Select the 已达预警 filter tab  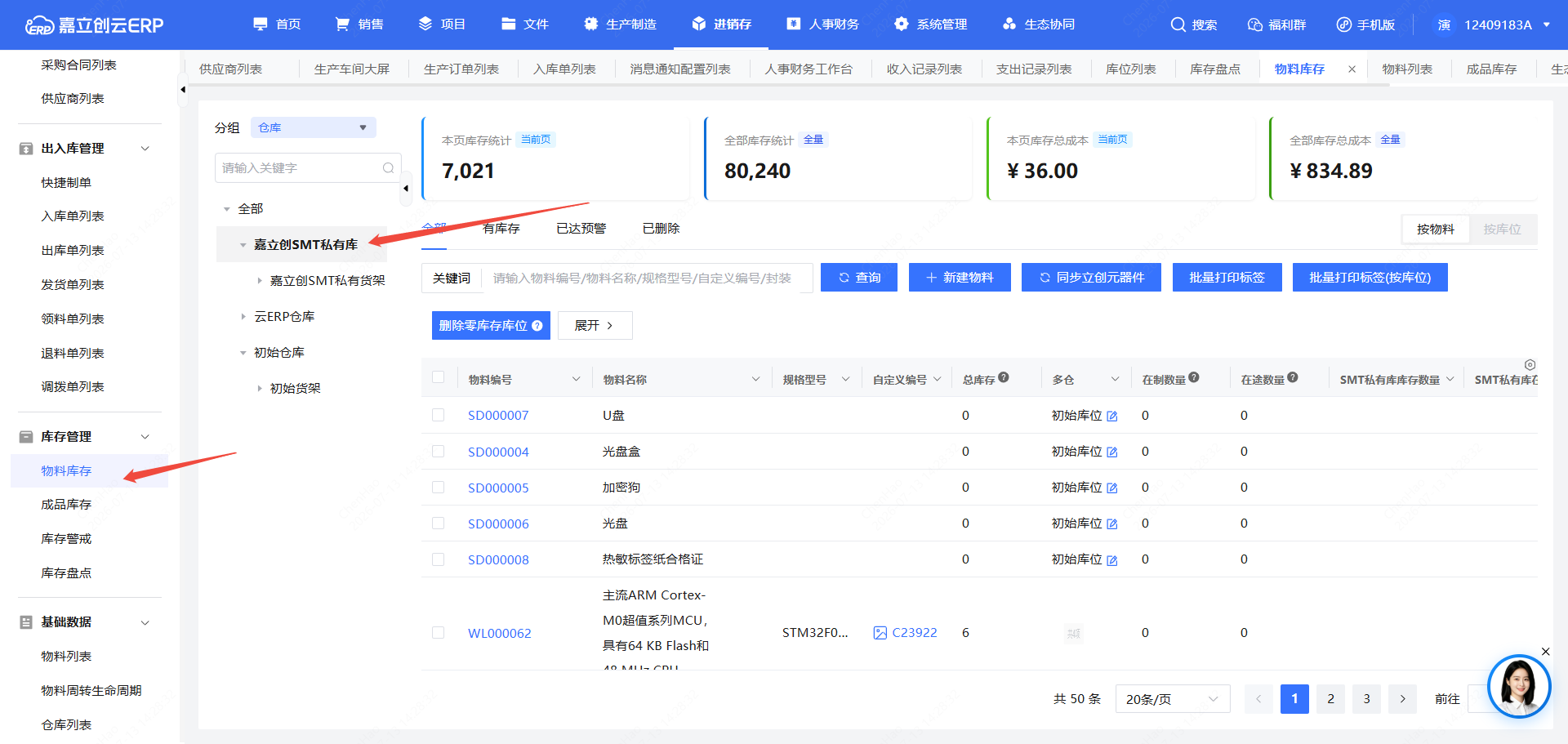(x=581, y=229)
